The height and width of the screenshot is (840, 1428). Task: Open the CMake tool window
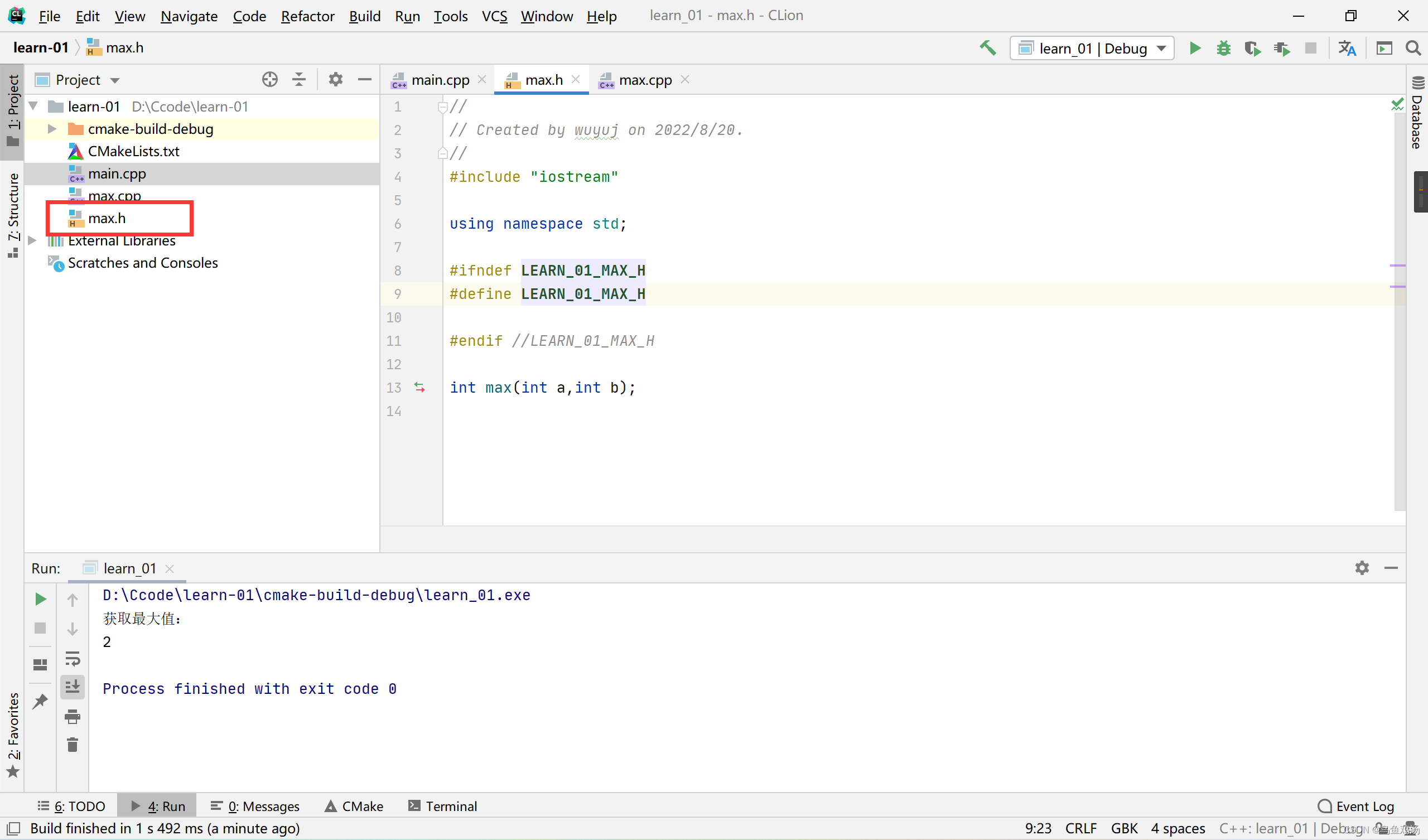coord(354,805)
